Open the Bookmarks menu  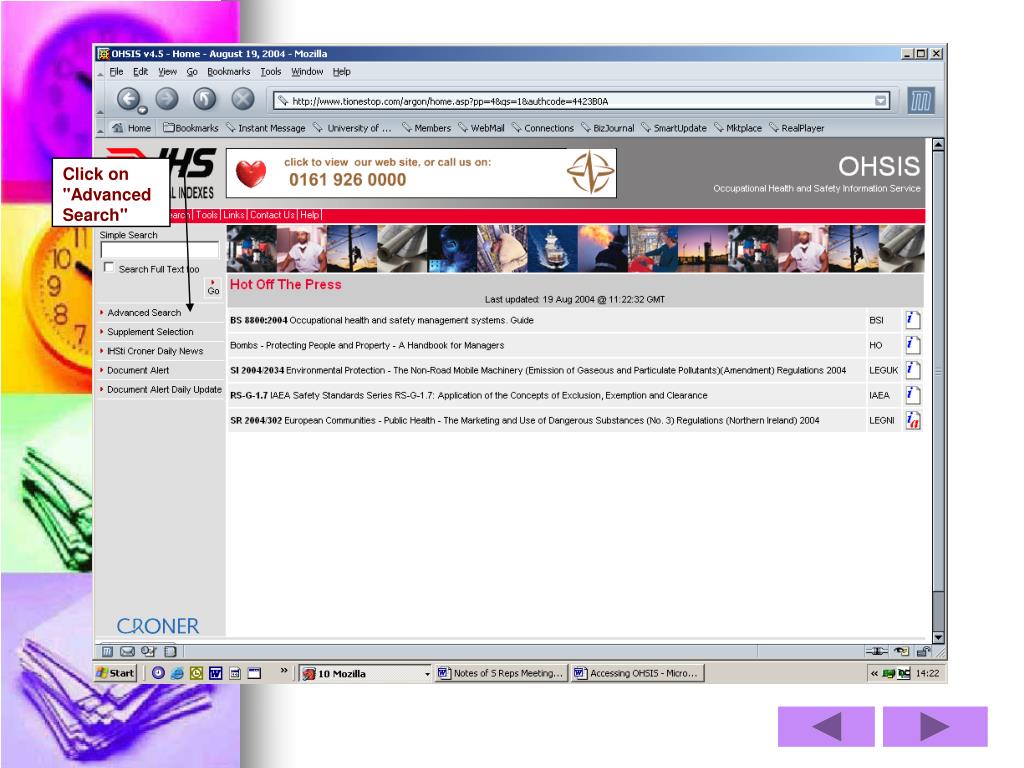[229, 72]
